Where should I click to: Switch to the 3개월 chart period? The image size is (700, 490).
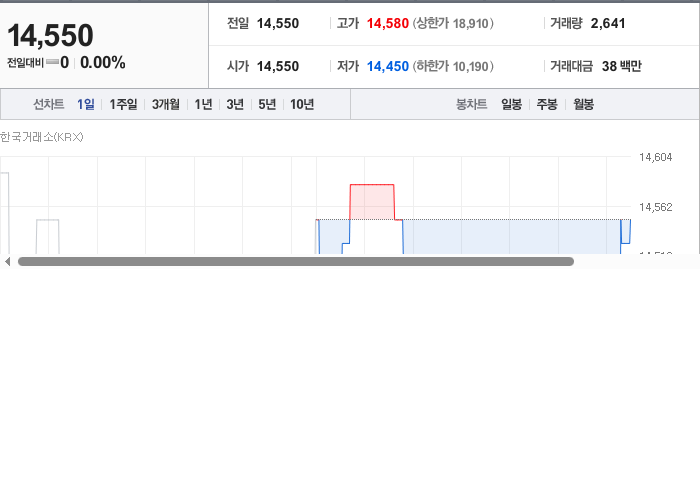point(166,104)
